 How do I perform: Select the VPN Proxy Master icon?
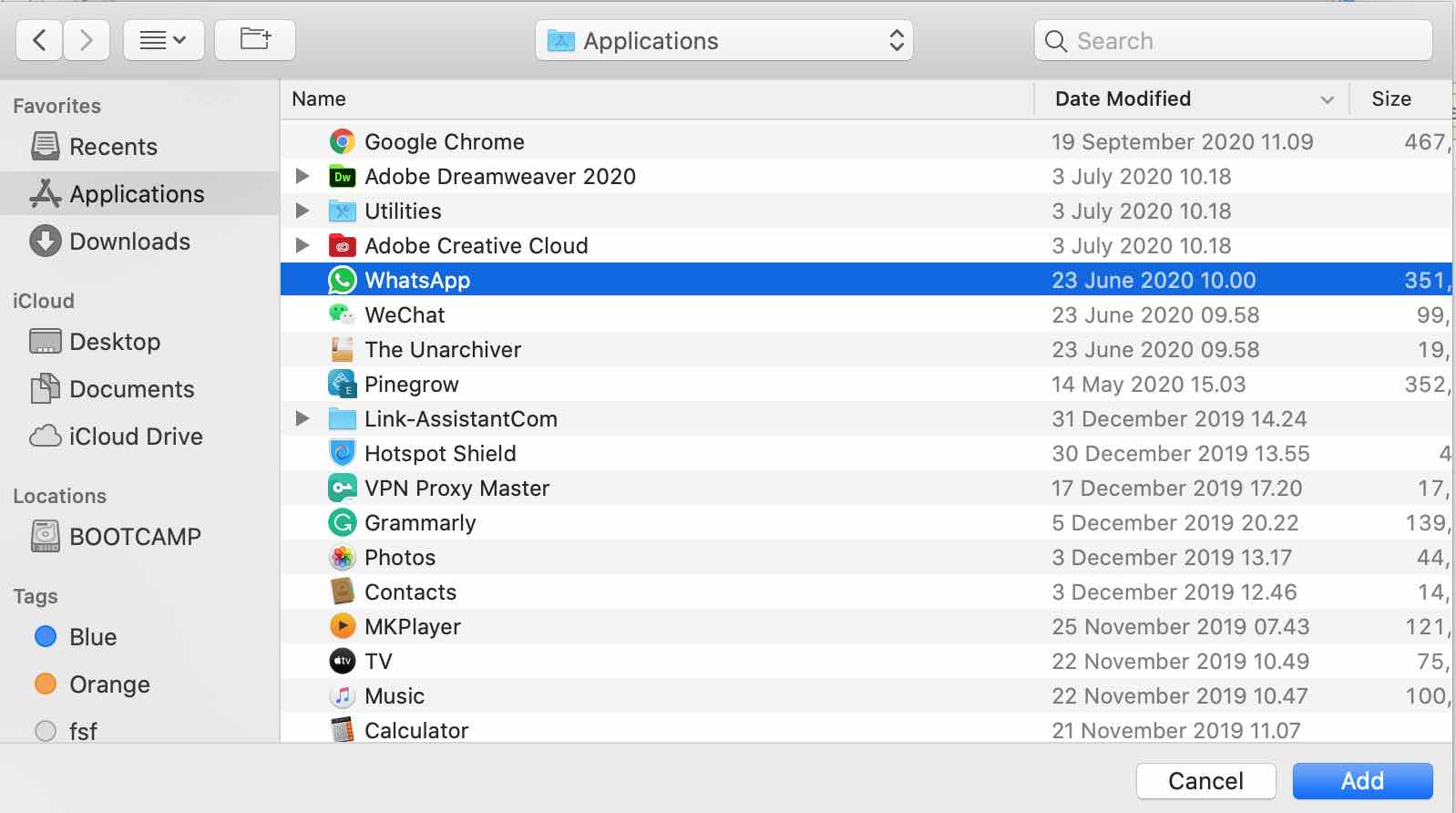tap(343, 488)
